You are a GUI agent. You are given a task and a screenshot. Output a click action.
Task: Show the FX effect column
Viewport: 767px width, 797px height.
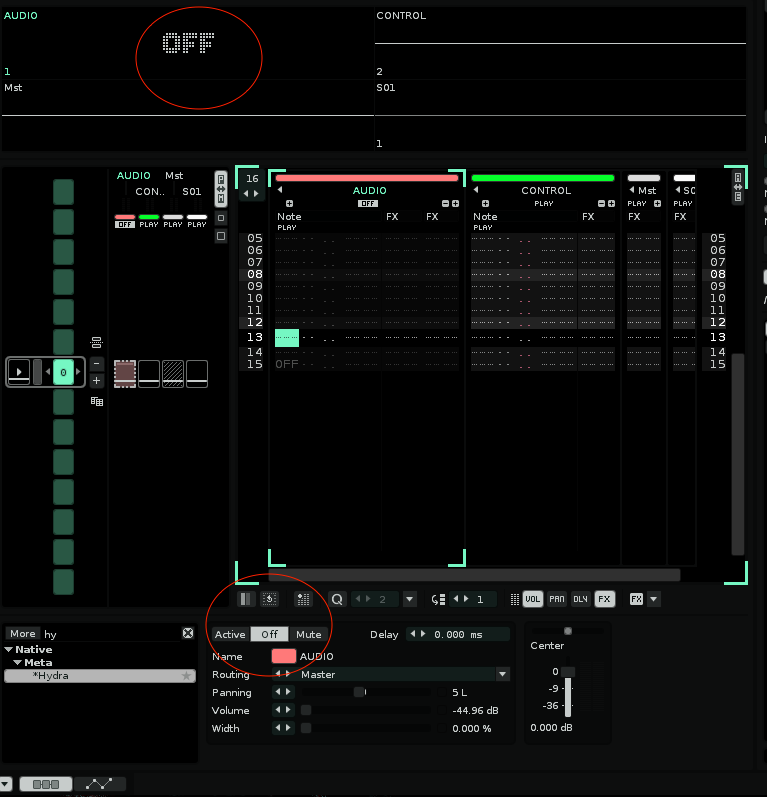coord(604,599)
